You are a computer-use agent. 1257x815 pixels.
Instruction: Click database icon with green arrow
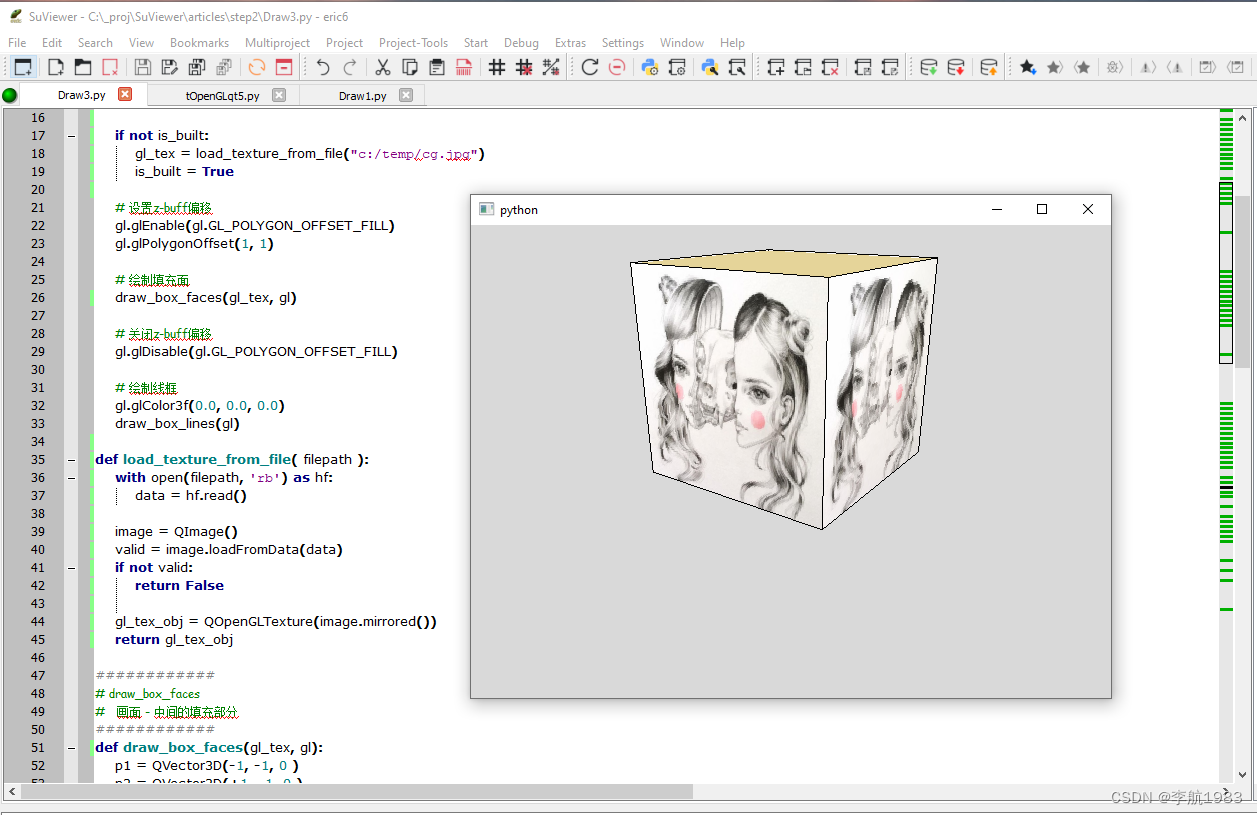(929, 67)
